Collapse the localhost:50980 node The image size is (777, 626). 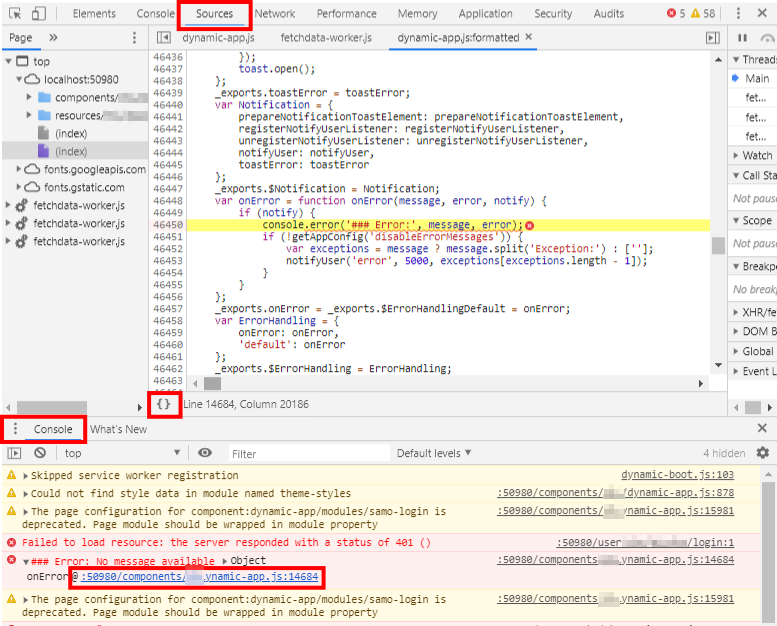point(19,79)
